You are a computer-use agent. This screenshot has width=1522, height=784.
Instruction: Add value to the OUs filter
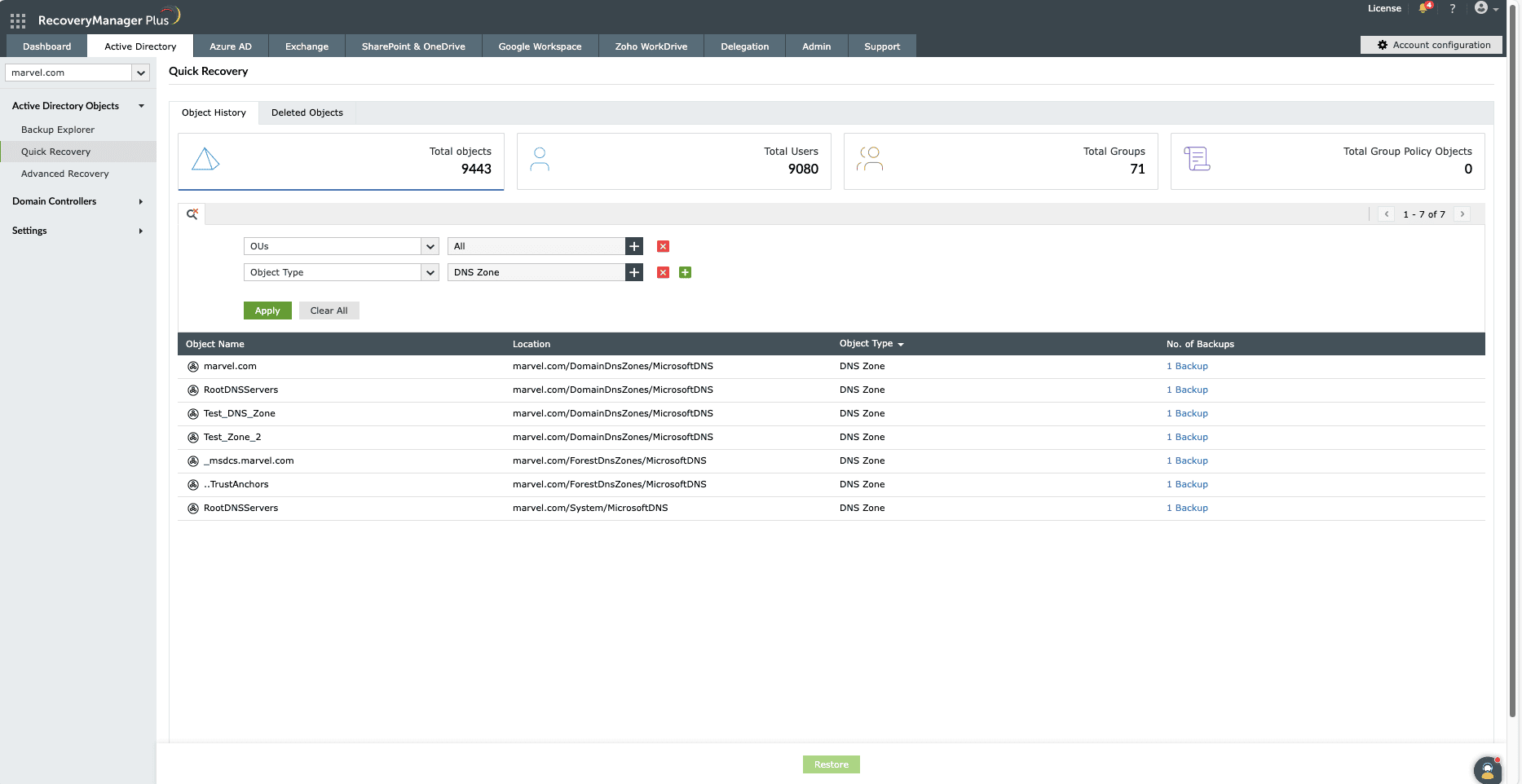point(634,246)
